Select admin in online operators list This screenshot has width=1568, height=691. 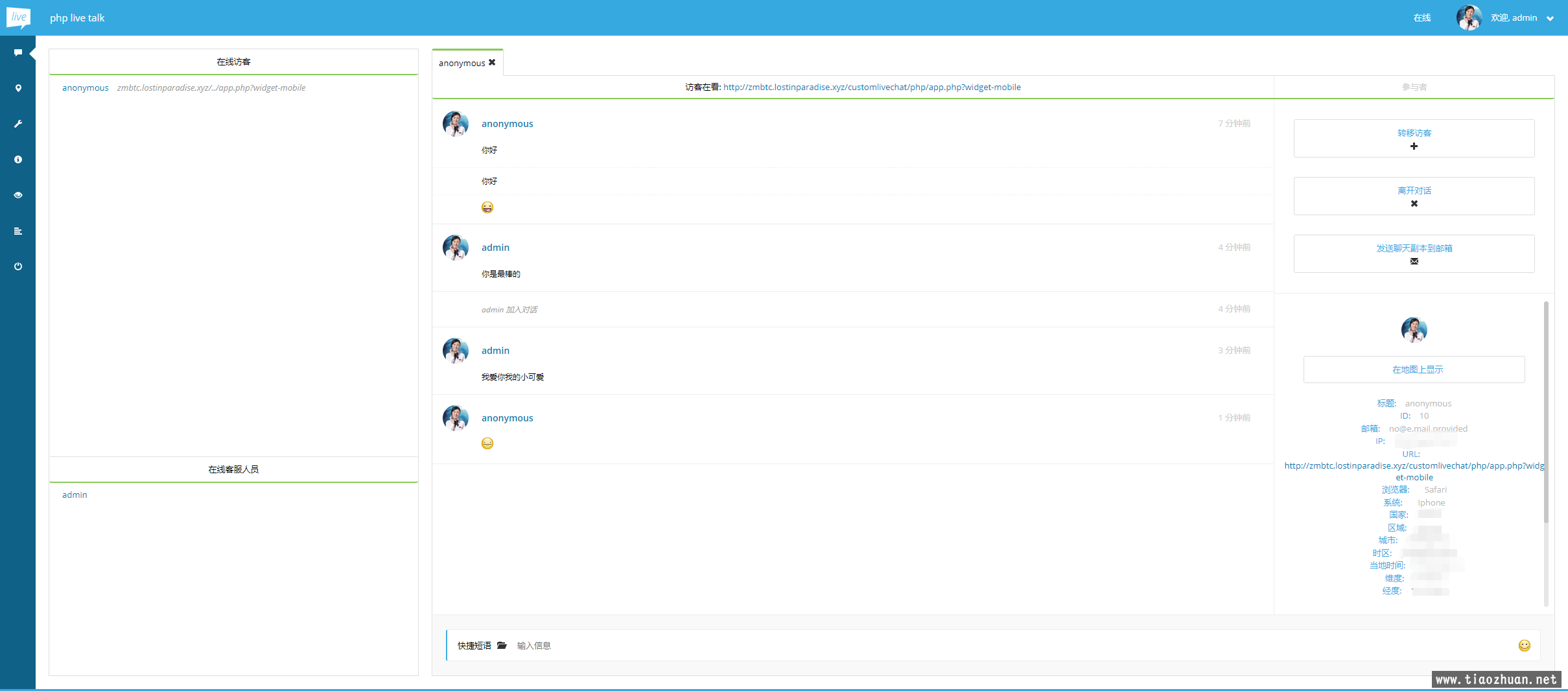(x=75, y=495)
